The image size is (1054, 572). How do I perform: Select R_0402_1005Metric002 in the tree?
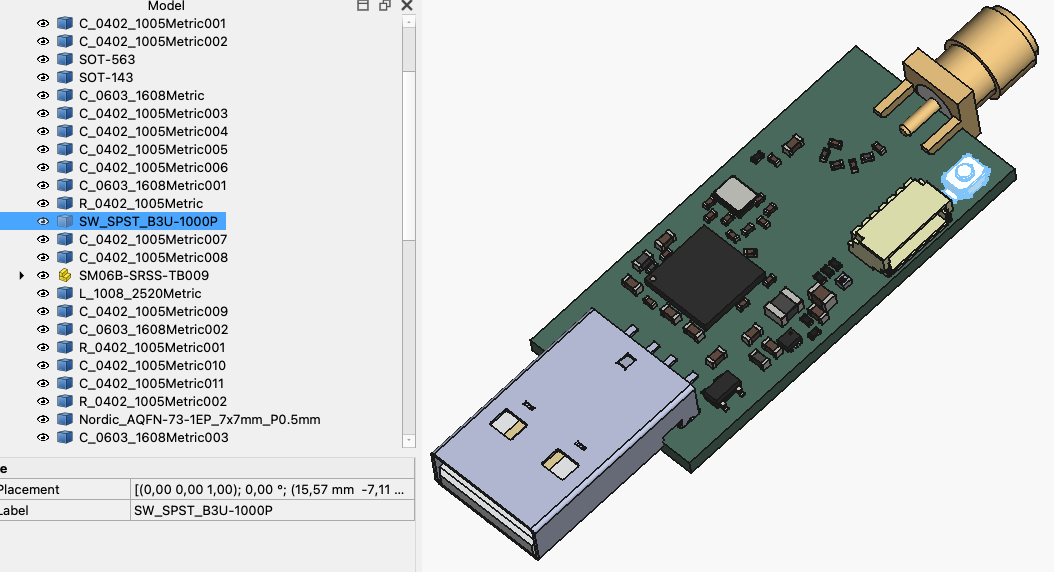pos(153,401)
